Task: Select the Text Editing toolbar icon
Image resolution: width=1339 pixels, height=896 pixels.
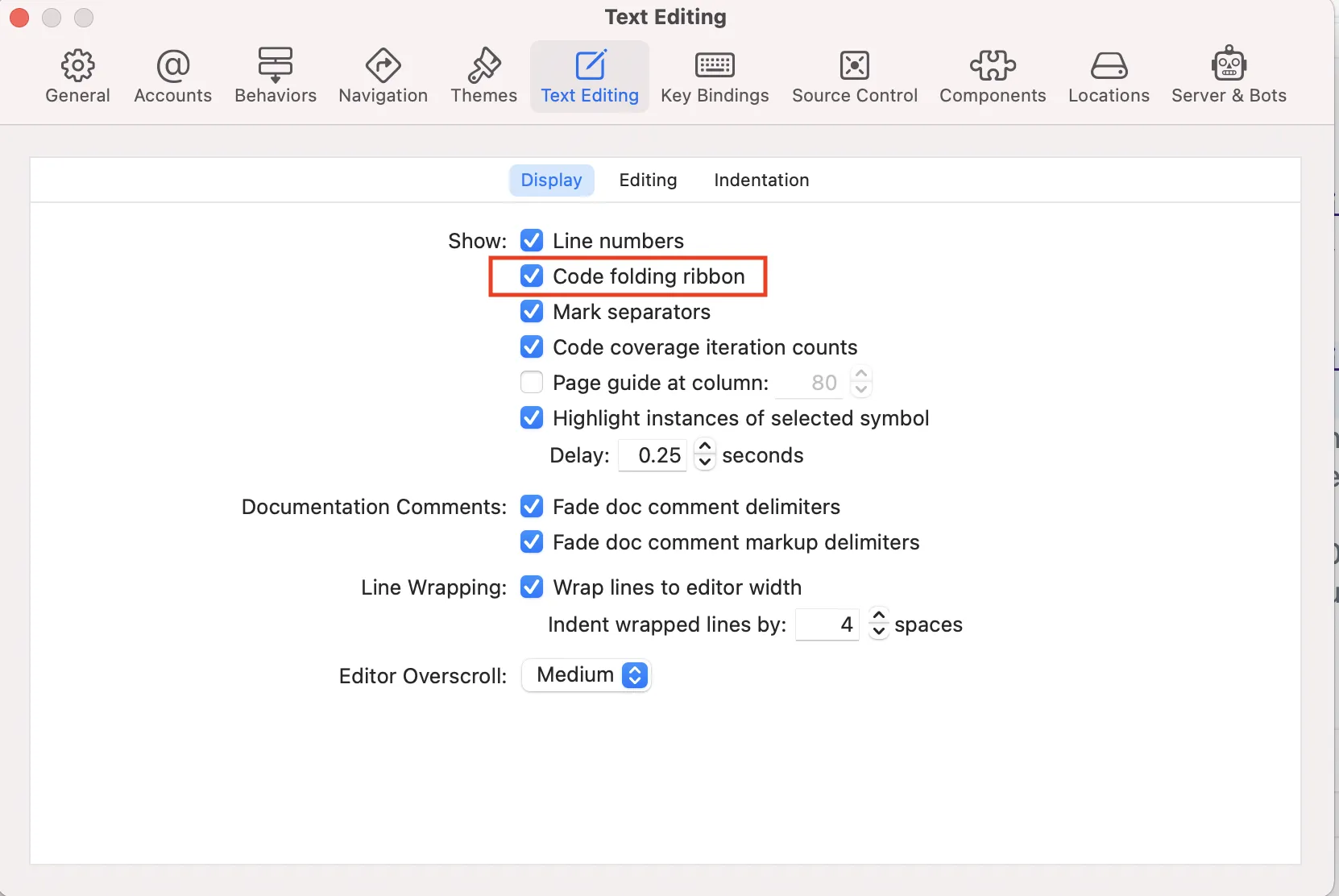Action: click(590, 77)
